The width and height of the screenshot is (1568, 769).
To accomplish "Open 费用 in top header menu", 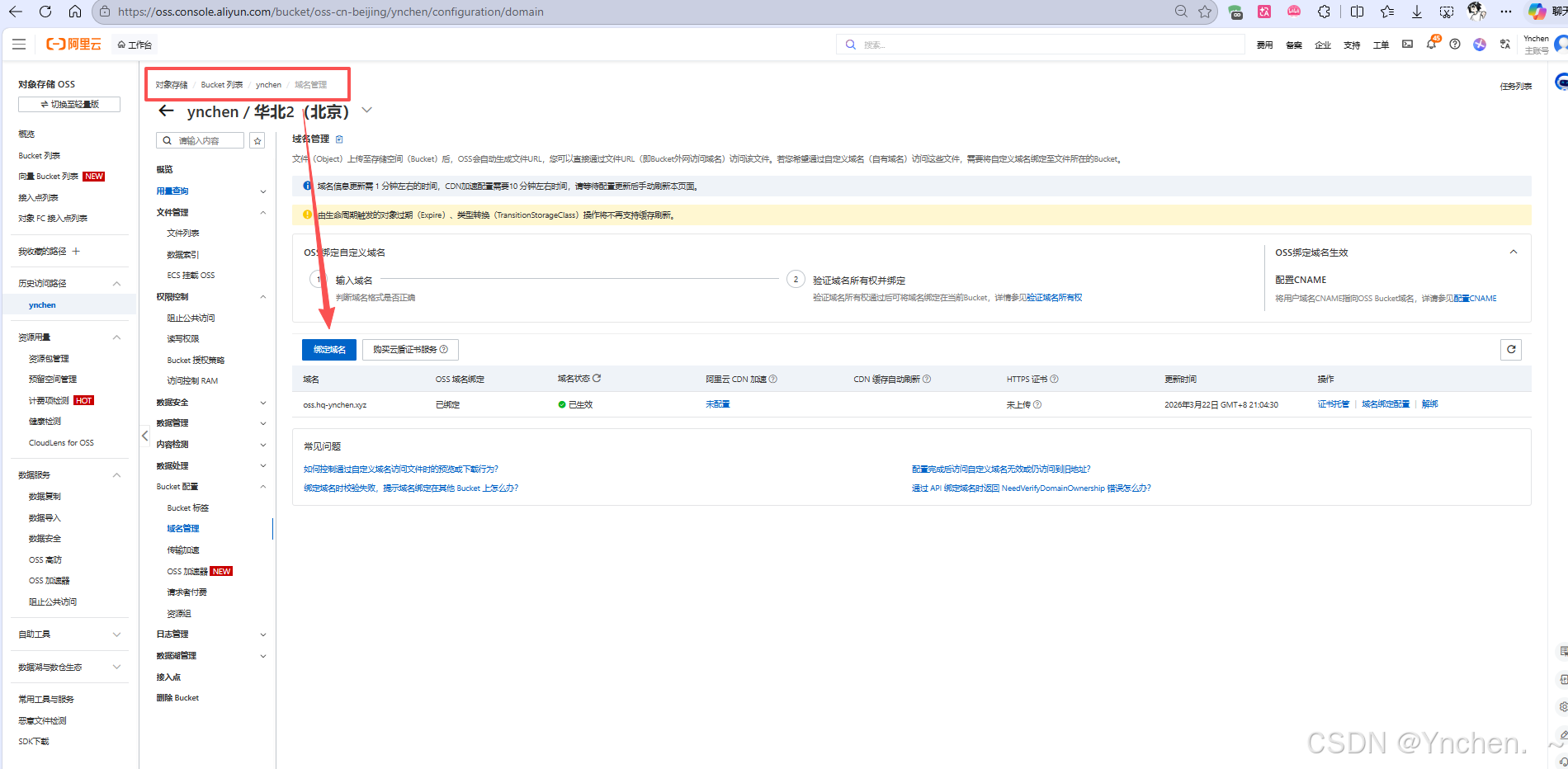I will coord(1264,45).
